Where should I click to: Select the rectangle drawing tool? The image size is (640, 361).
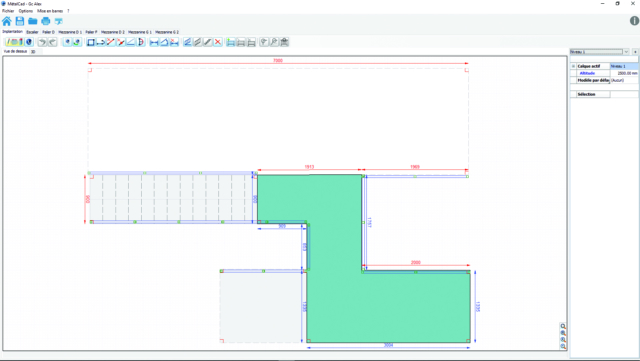91,42
